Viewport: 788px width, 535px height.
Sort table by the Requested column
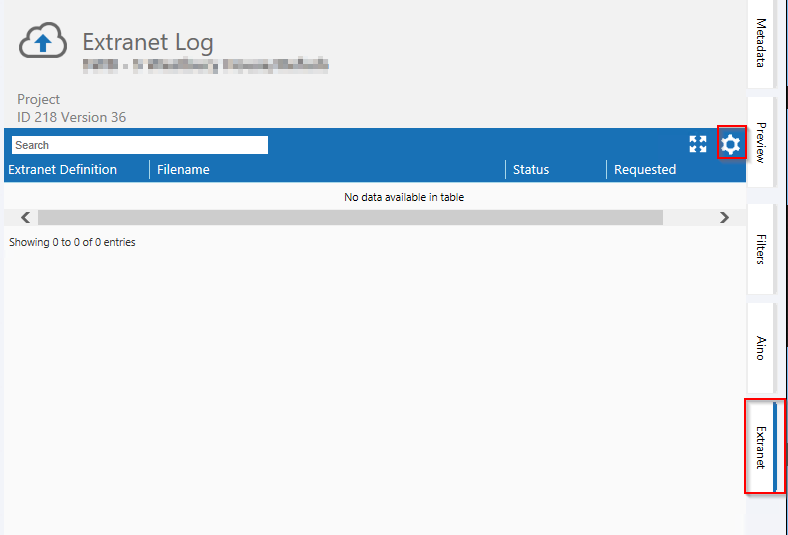pyautogui.click(x=645, y=169)
